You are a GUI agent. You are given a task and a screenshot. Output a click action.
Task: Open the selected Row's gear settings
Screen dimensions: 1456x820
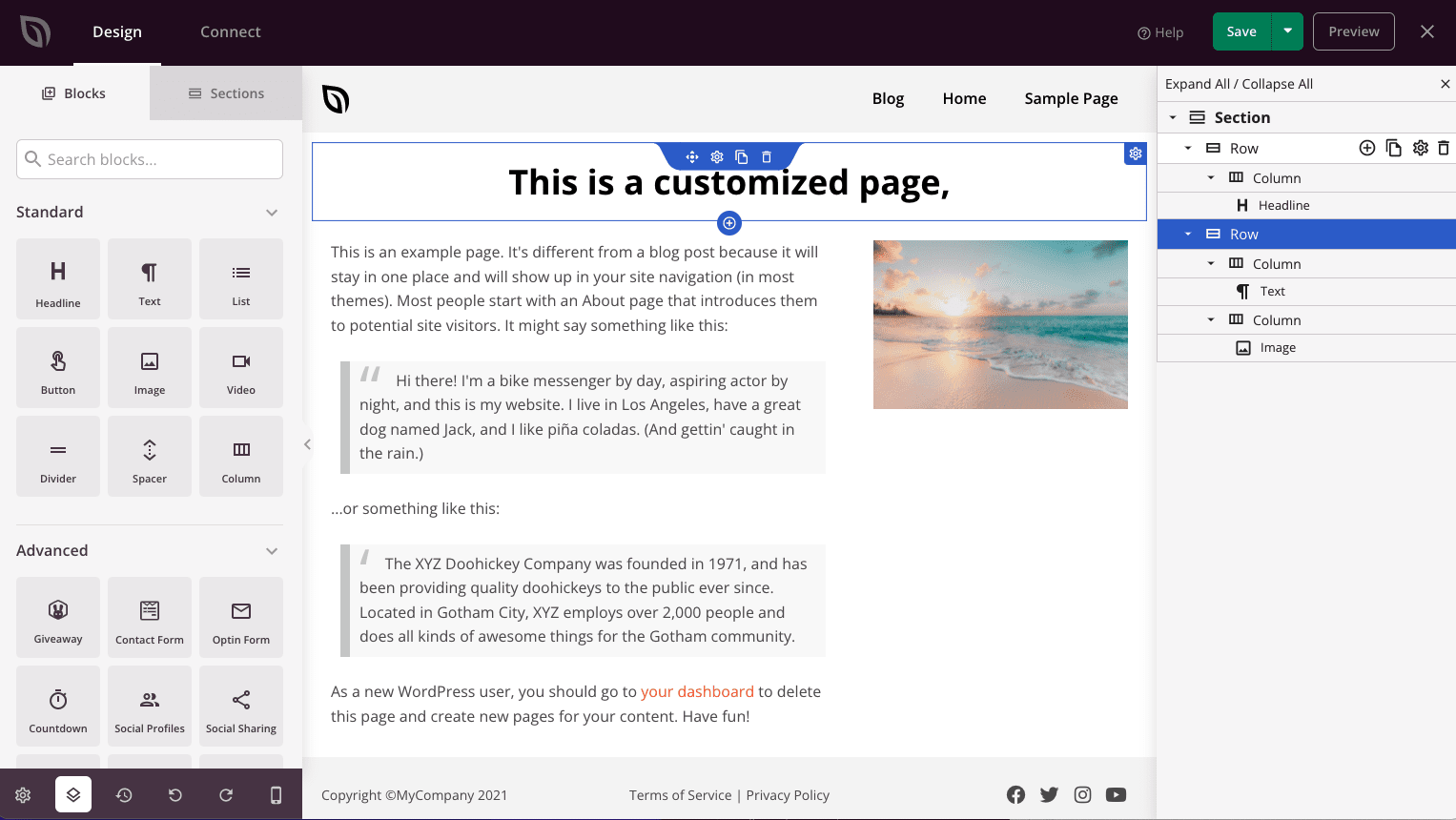pos(1421,148)
